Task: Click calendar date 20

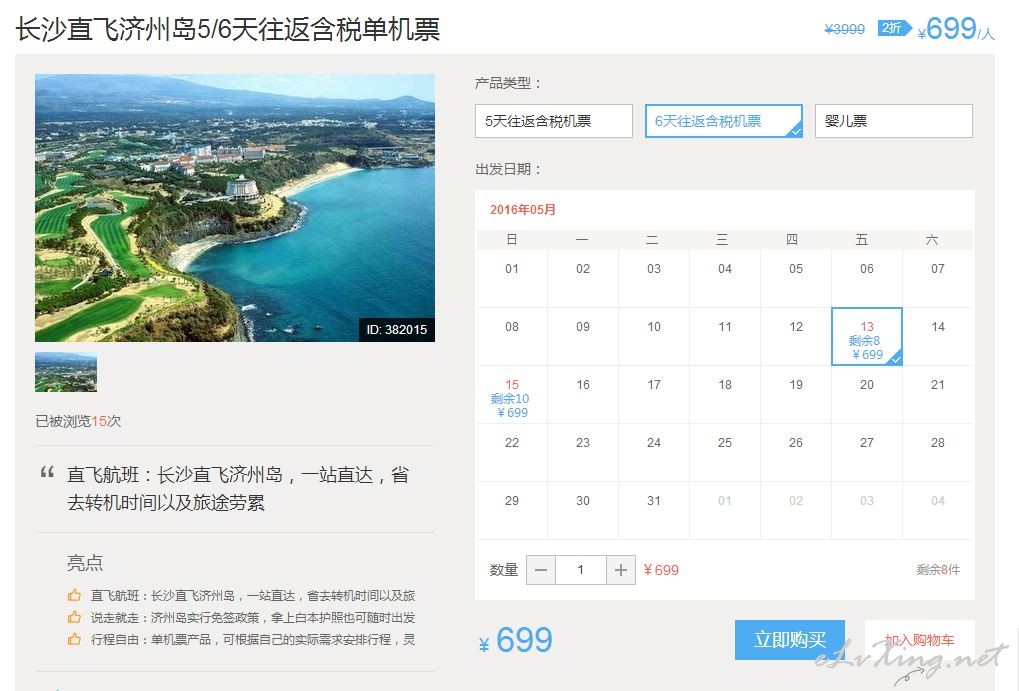Action: [867, 384]
